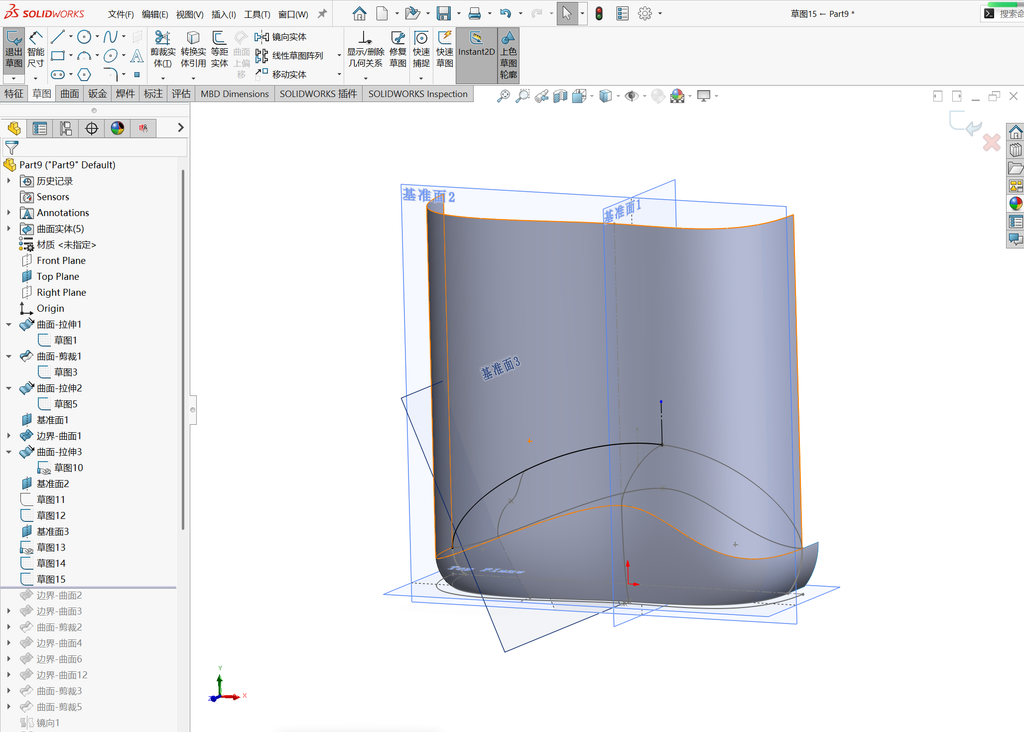Click the confirm exit sketch corner icon

tap(965, 123)
